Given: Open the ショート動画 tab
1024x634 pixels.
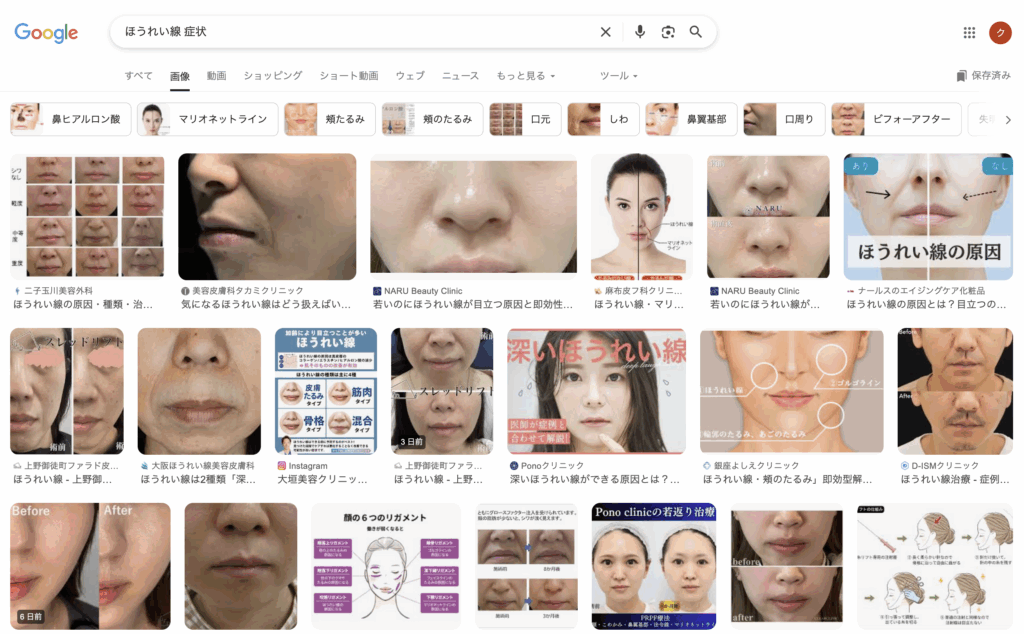Looking at the screenshot, I should (x=349, y=76).
